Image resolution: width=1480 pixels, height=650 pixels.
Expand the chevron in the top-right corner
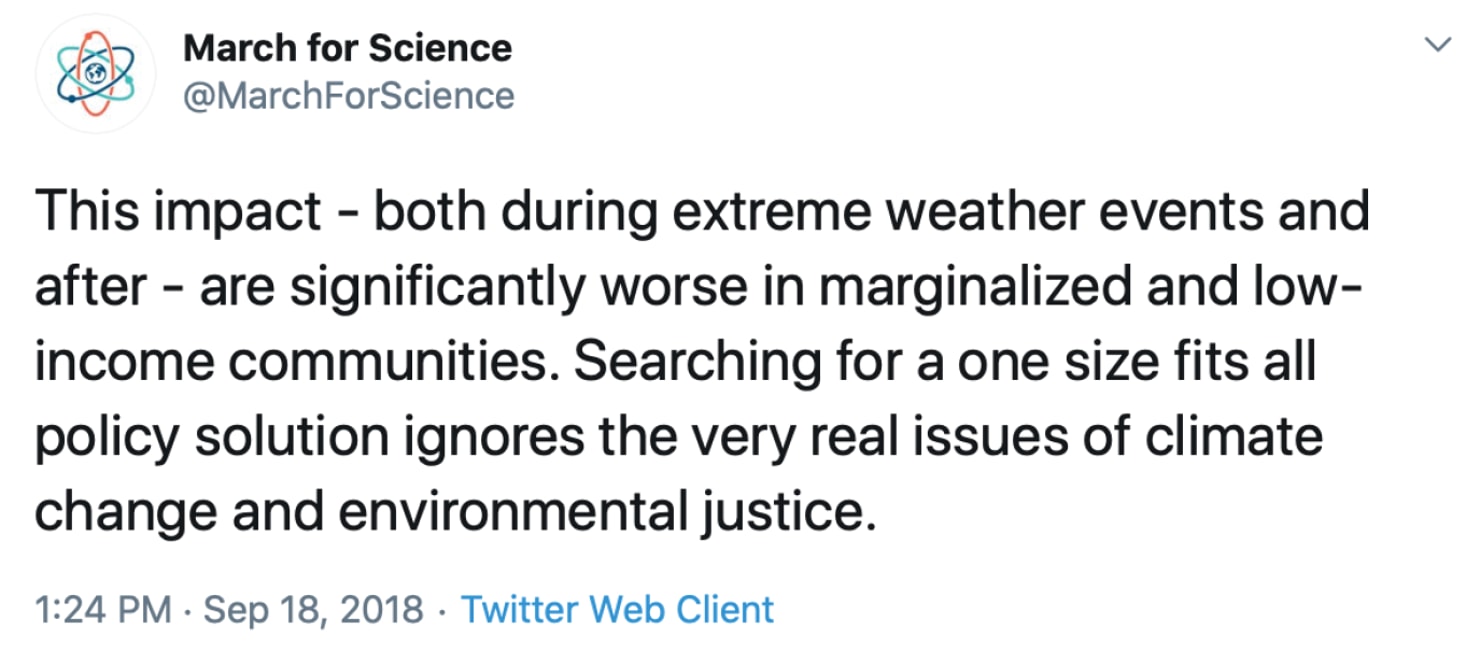1437,44
